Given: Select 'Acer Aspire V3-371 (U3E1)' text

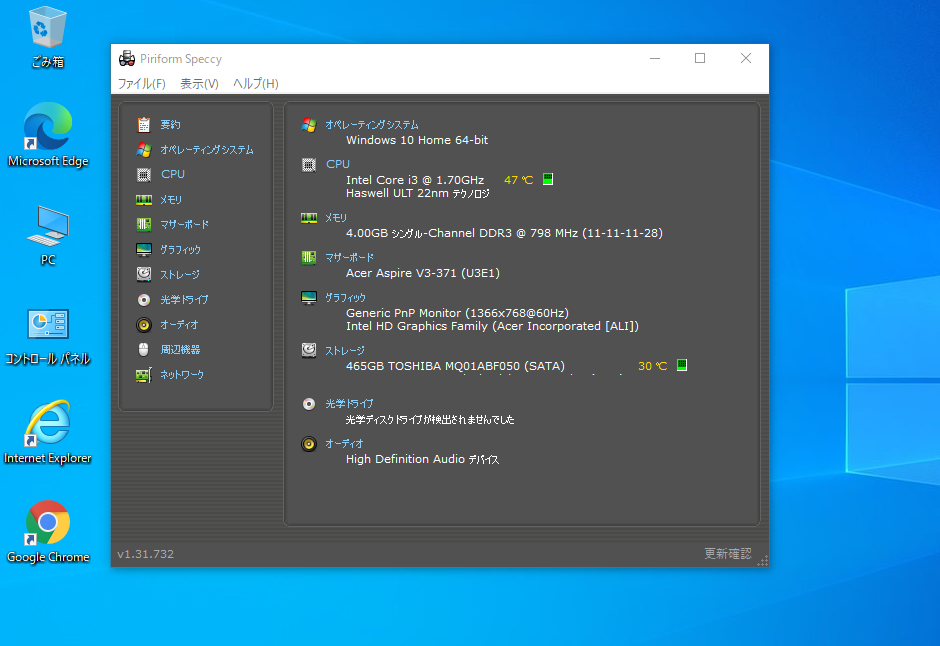Looking at the screenshot, I should [423, 273].
